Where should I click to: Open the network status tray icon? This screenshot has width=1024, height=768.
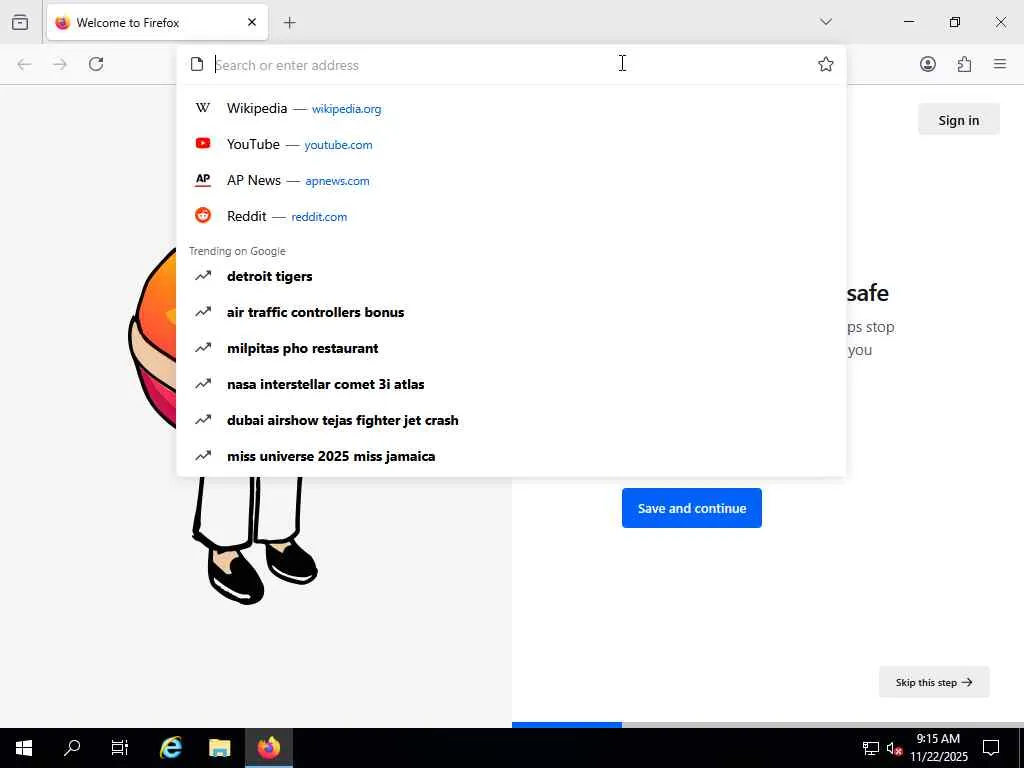871,748
